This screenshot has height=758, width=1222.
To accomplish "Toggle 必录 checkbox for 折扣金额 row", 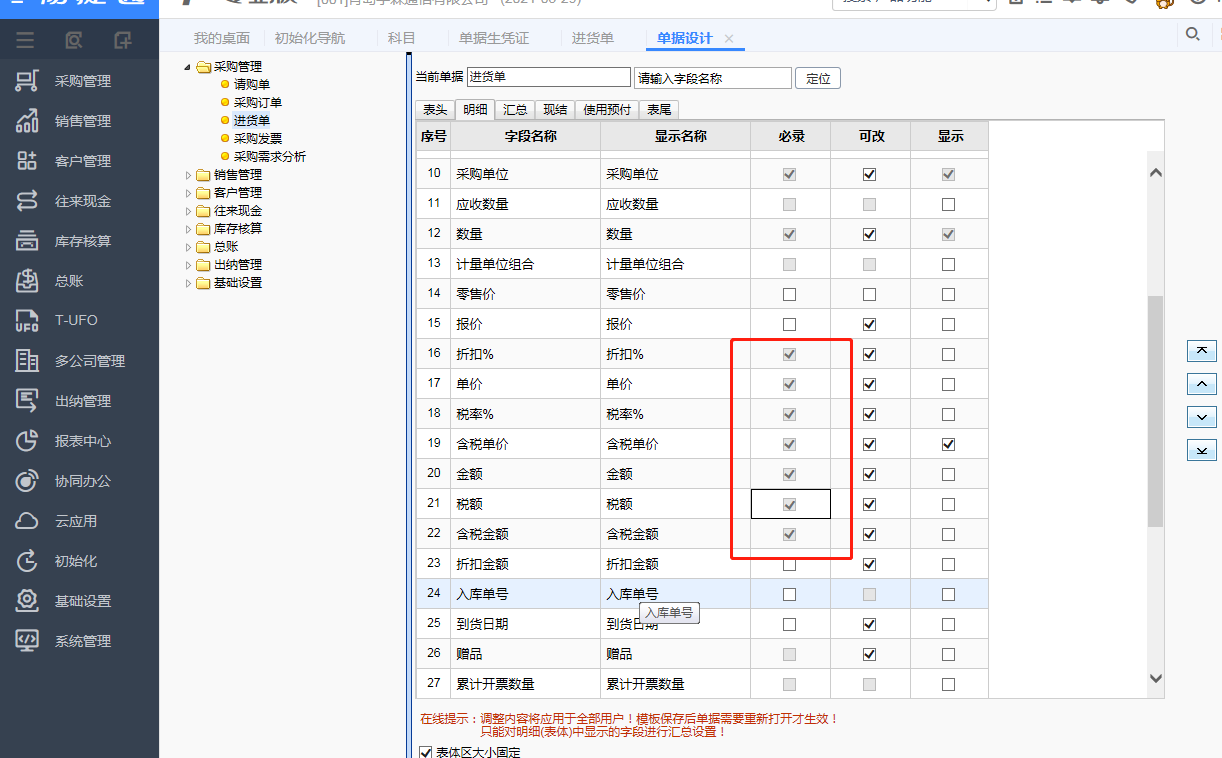I will (x=789, y=564).
